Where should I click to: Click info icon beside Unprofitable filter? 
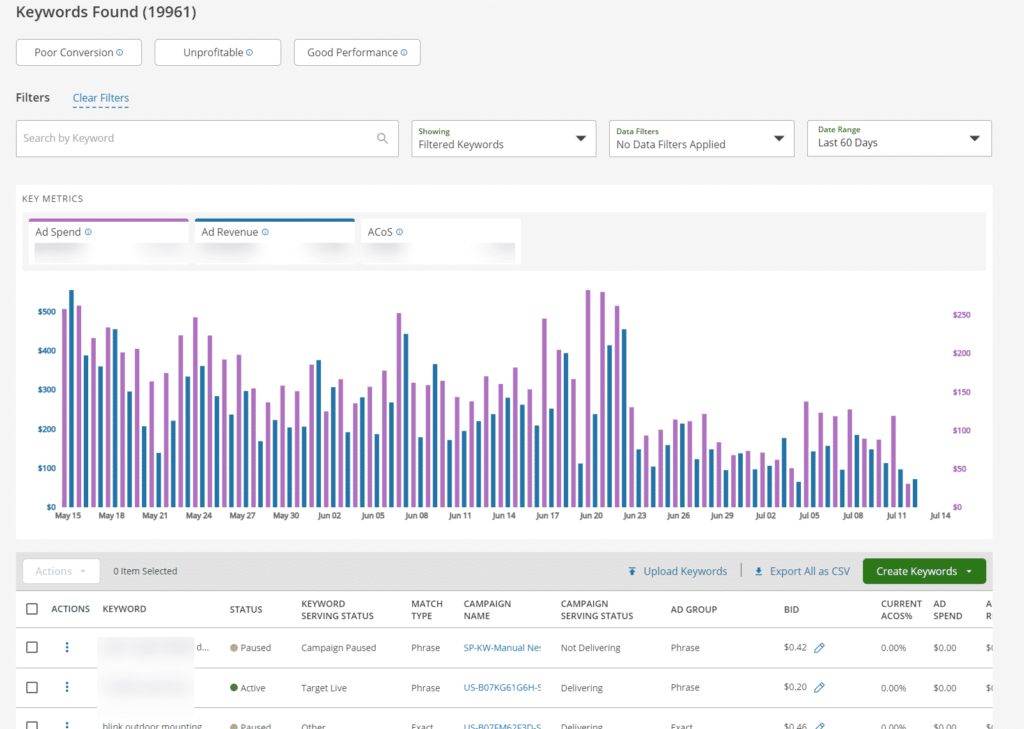pyautogui.click(x=249, y=53)
